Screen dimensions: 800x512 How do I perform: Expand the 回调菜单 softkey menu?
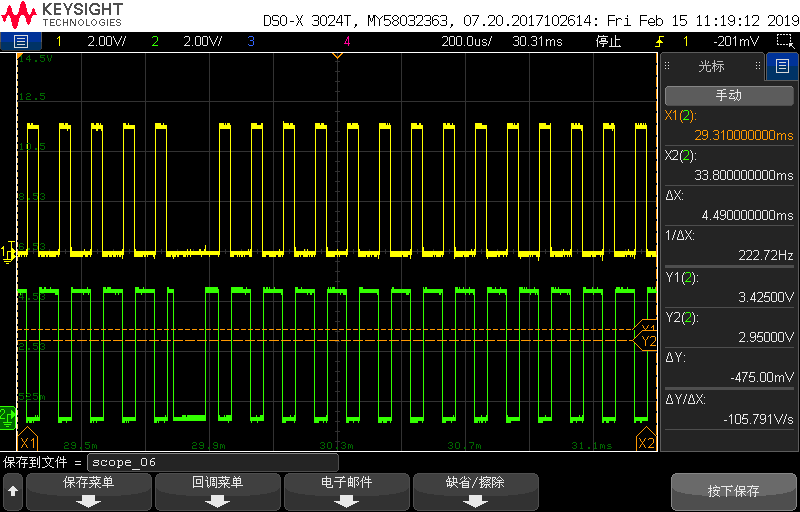[217, 491]
